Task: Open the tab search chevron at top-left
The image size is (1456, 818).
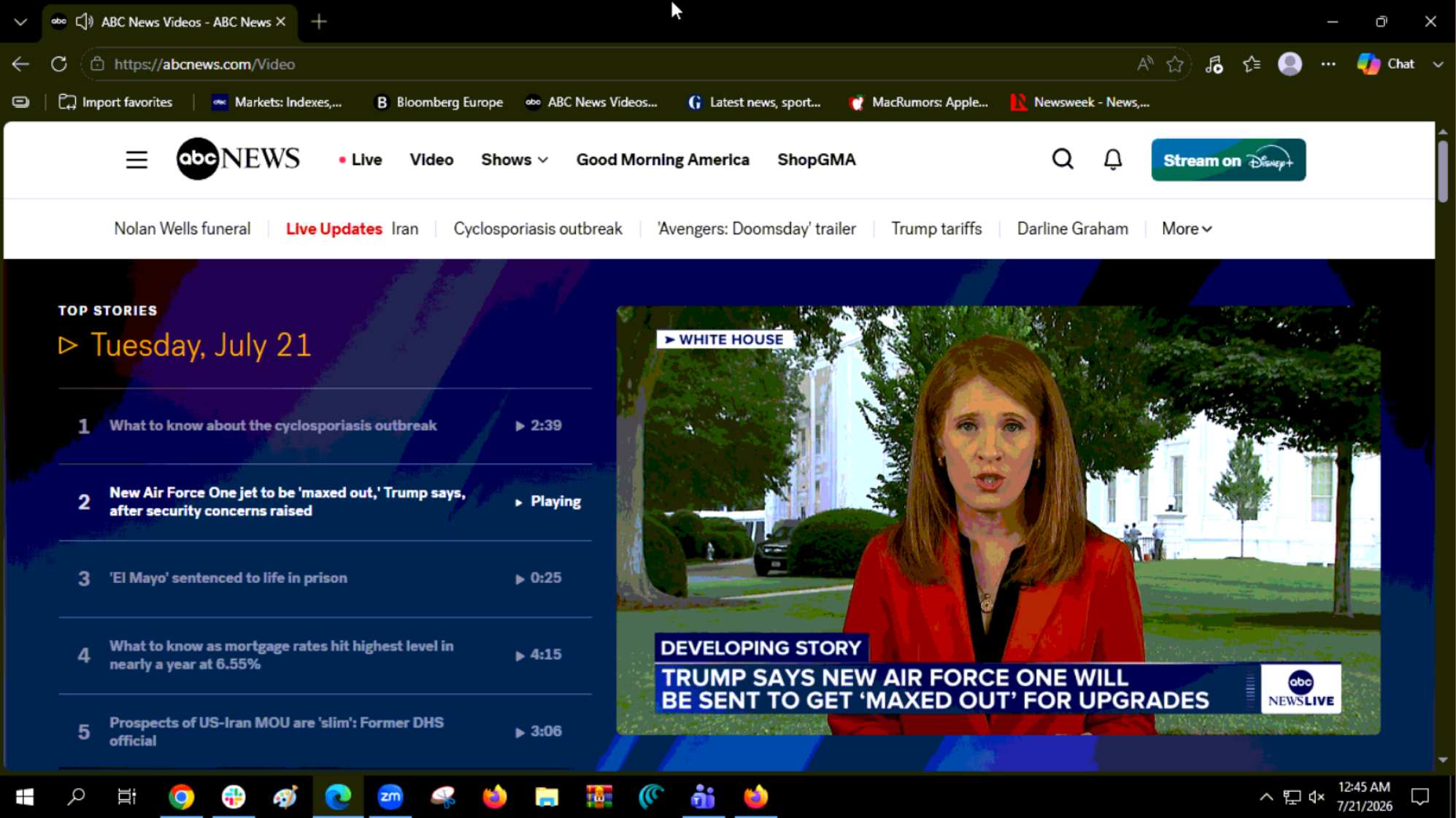Action: (20, 22)
